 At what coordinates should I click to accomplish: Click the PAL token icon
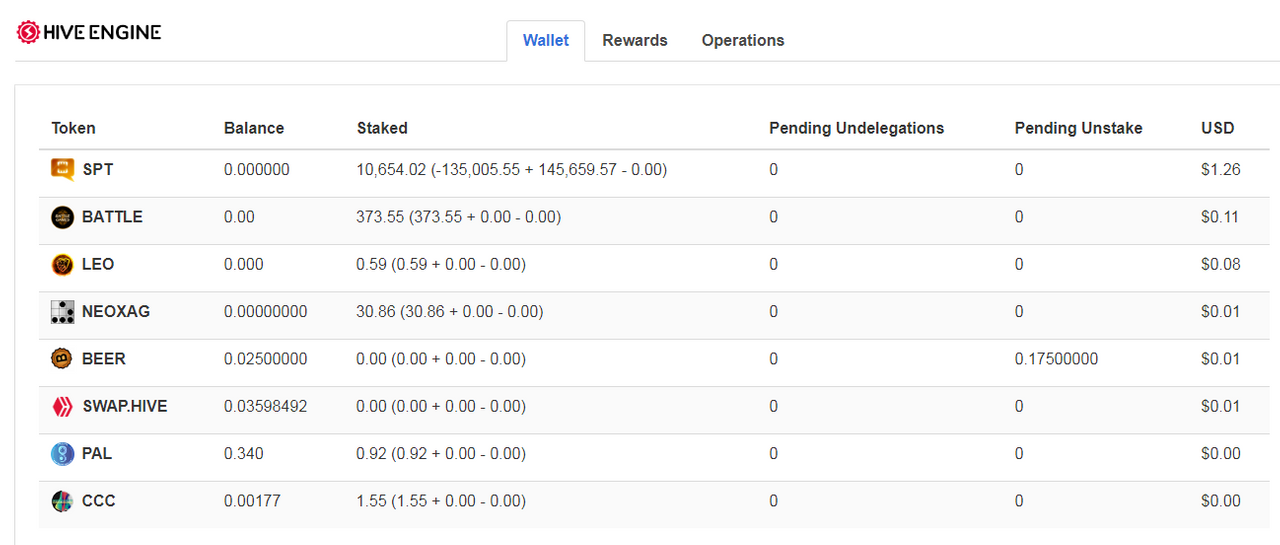pyautogui.click(x=62, y=454)
